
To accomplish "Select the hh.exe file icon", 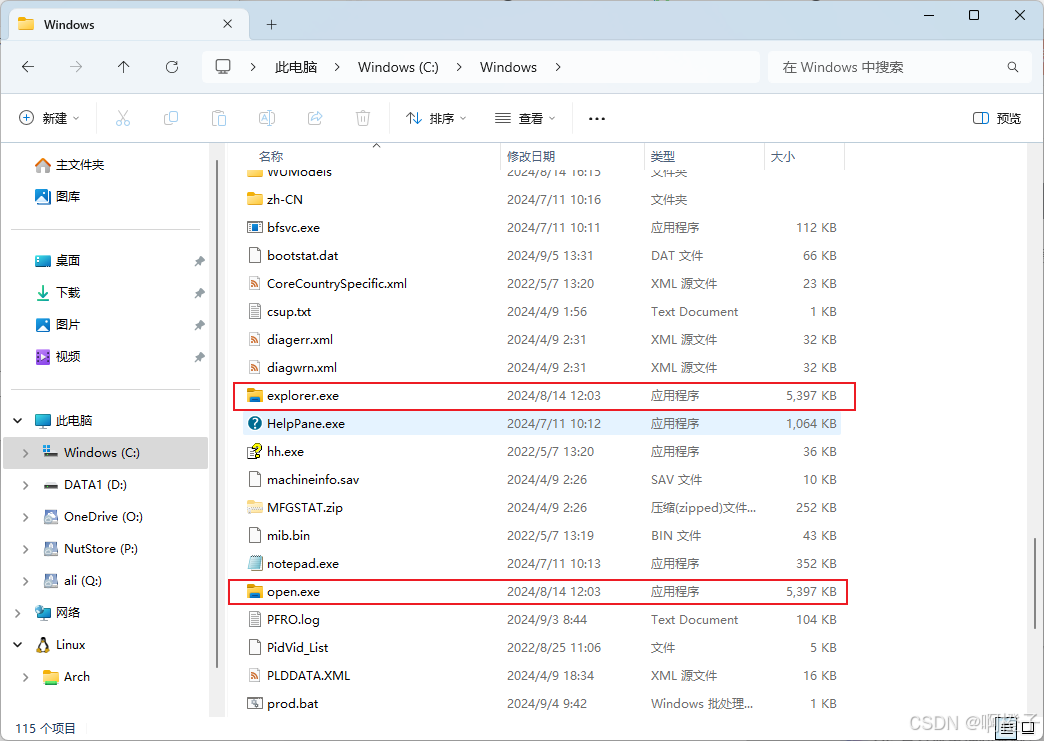I will pos(254,451).
